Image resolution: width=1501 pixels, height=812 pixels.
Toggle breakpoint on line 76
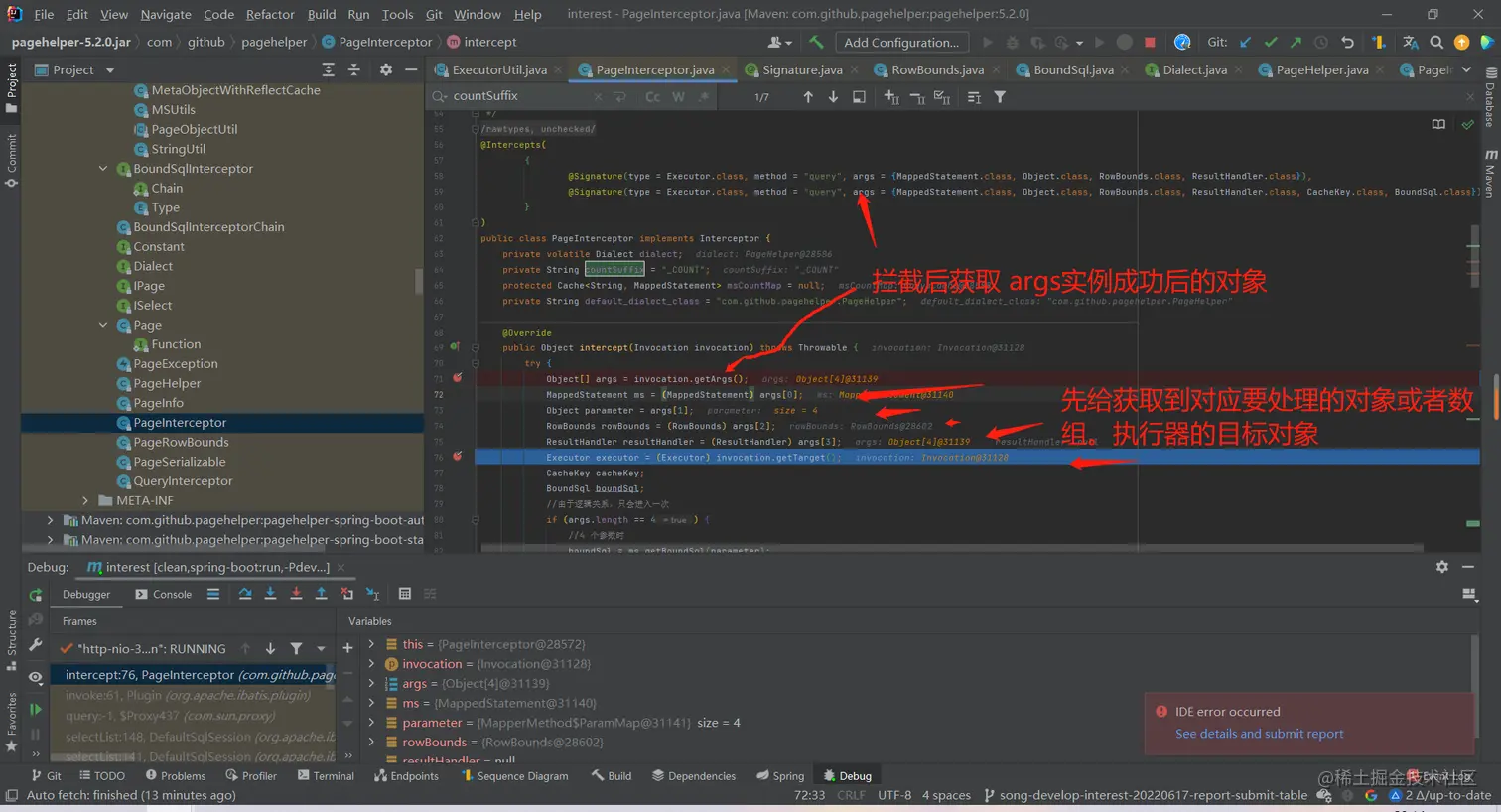click(x=458, y=457)
